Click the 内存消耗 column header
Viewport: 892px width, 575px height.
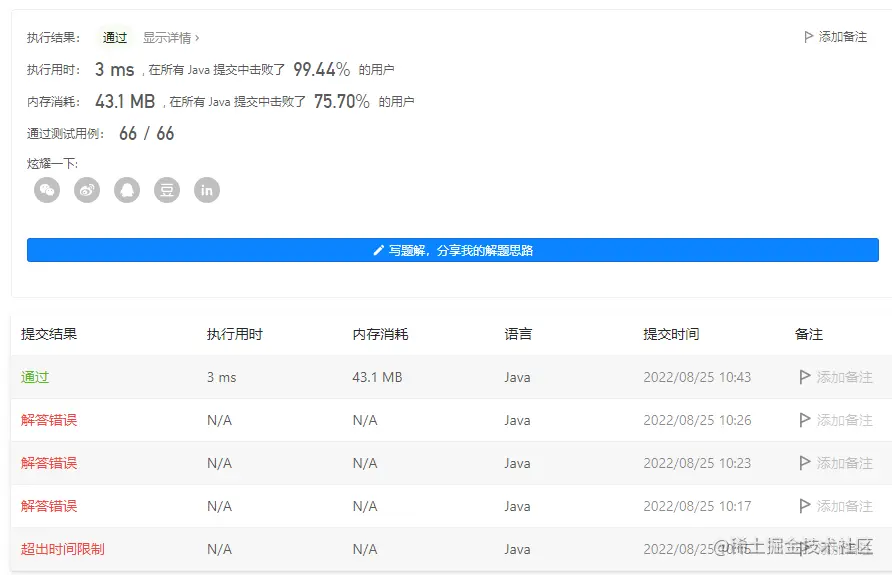point(380,334)
